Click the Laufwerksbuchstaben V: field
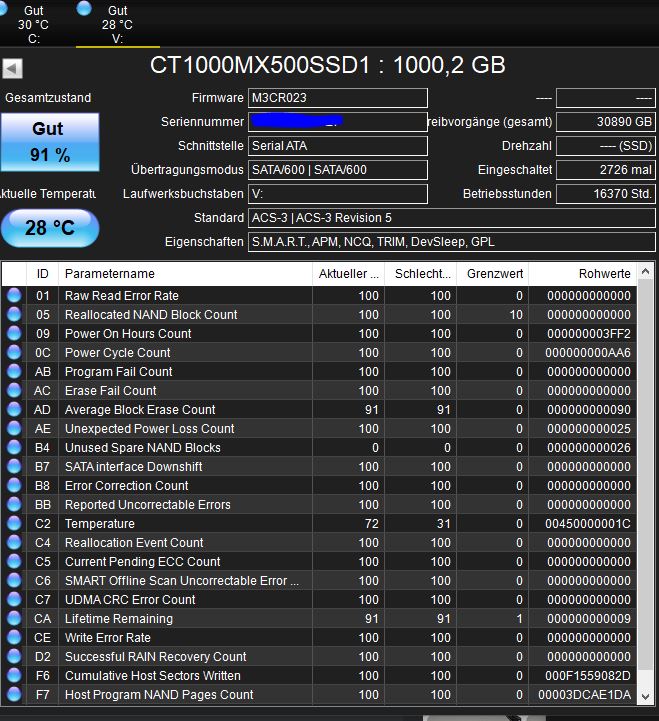Image resolution: width=659 pixels, height=721 pixels. tap(338, 194)
